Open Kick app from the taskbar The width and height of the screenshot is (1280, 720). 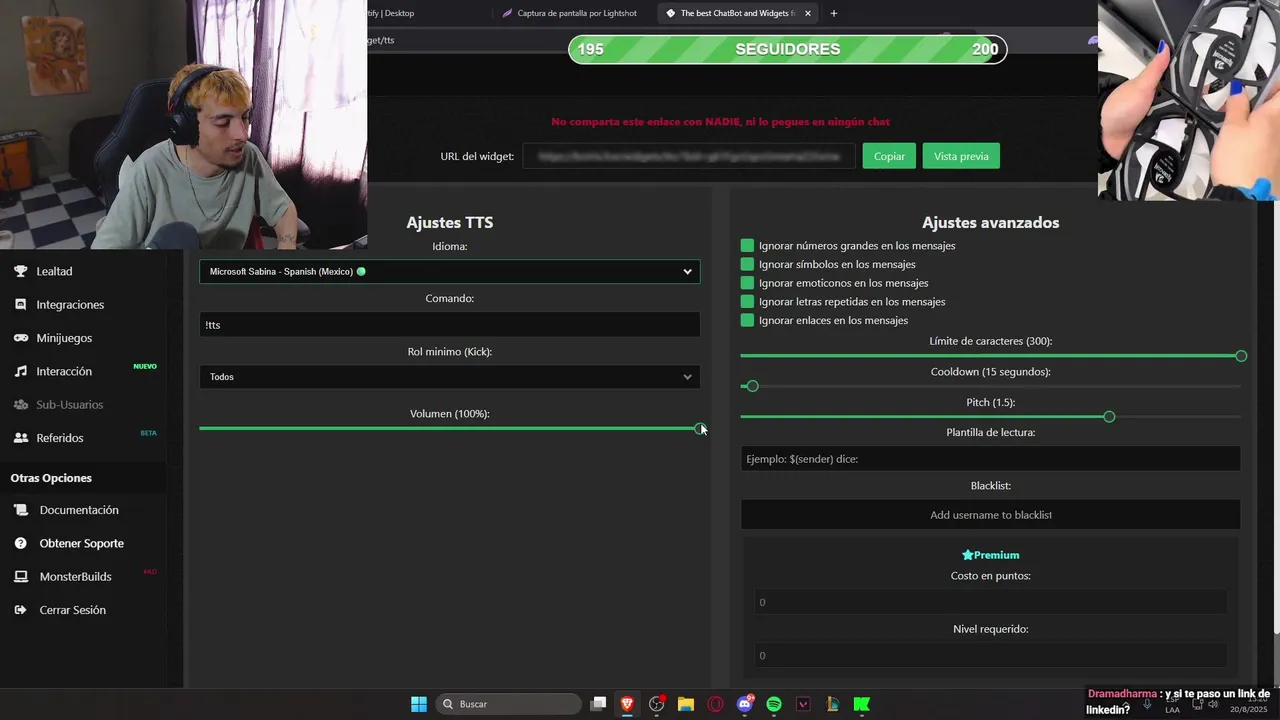pyautogui.click(x=862, y=704)
